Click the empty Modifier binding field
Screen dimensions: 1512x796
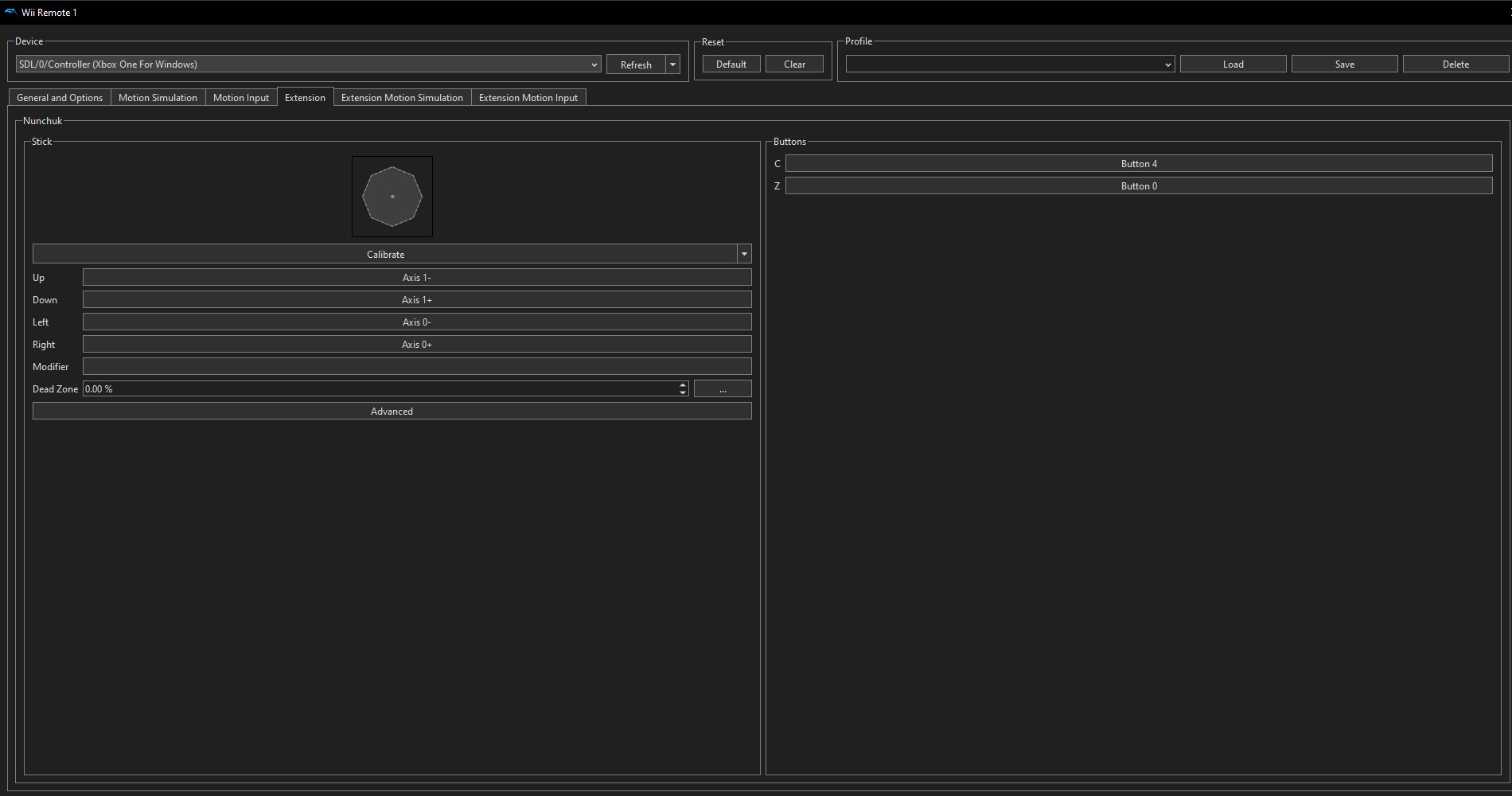pyautogui.click(x=416, y=367)
